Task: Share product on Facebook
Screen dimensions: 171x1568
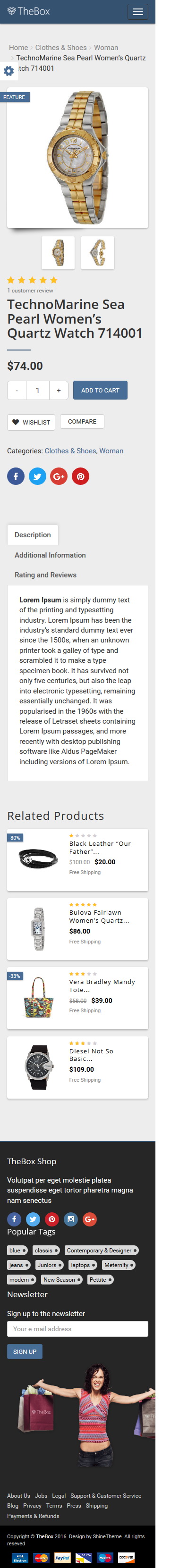Action: pyautogui.click(x=16, y=476)
